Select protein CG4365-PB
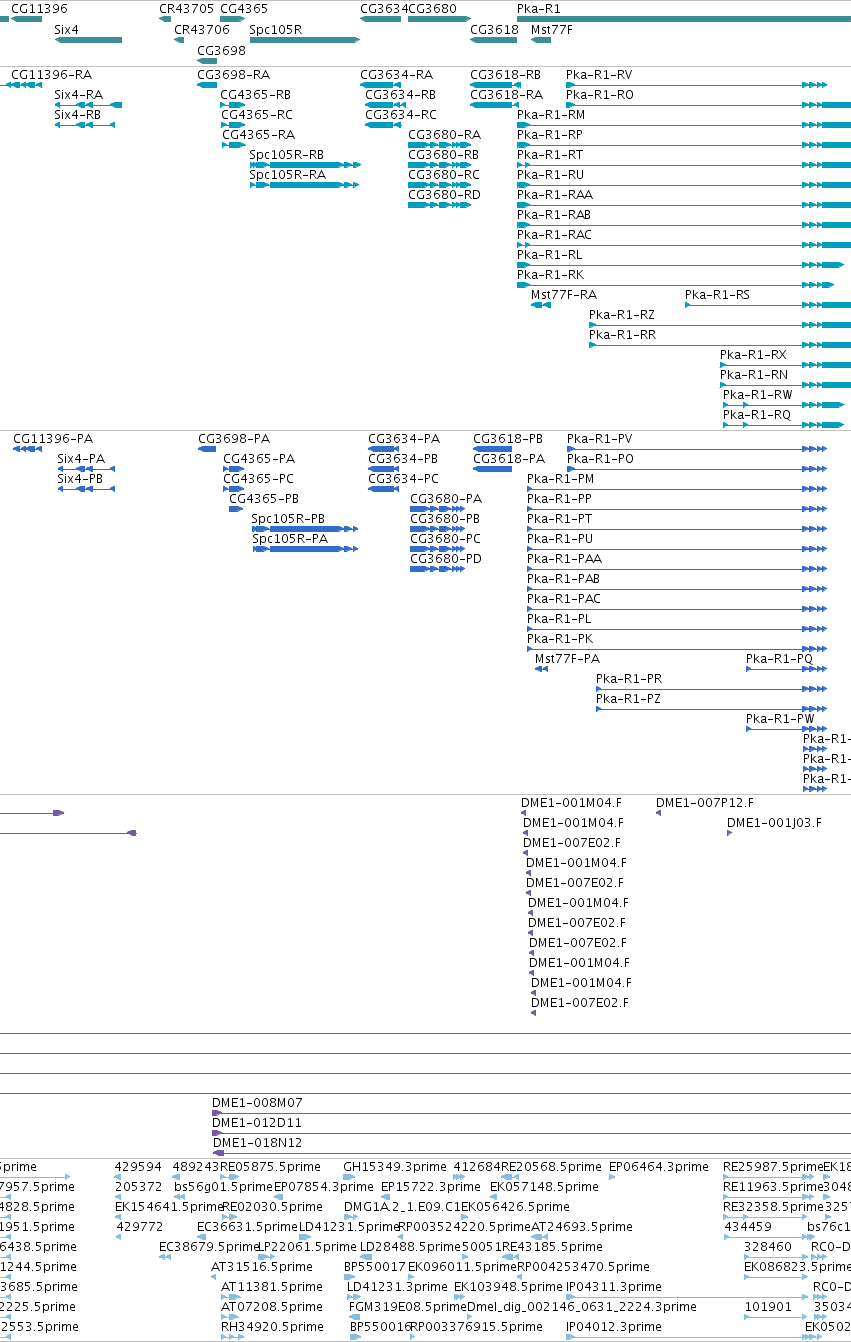 point(264,499)
